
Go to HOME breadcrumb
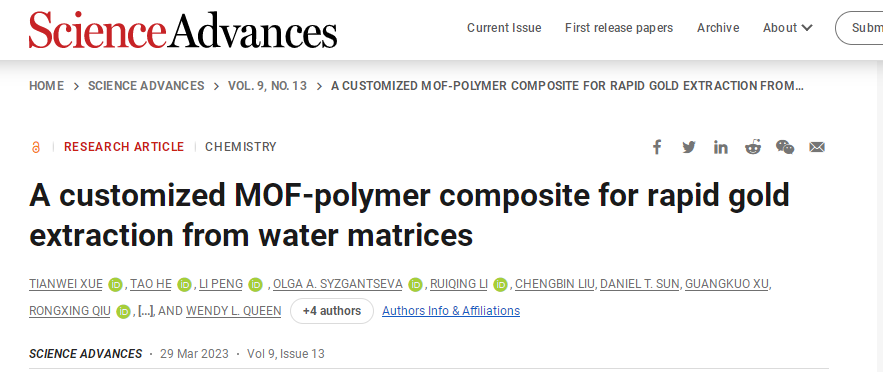[x=47, y=86]
